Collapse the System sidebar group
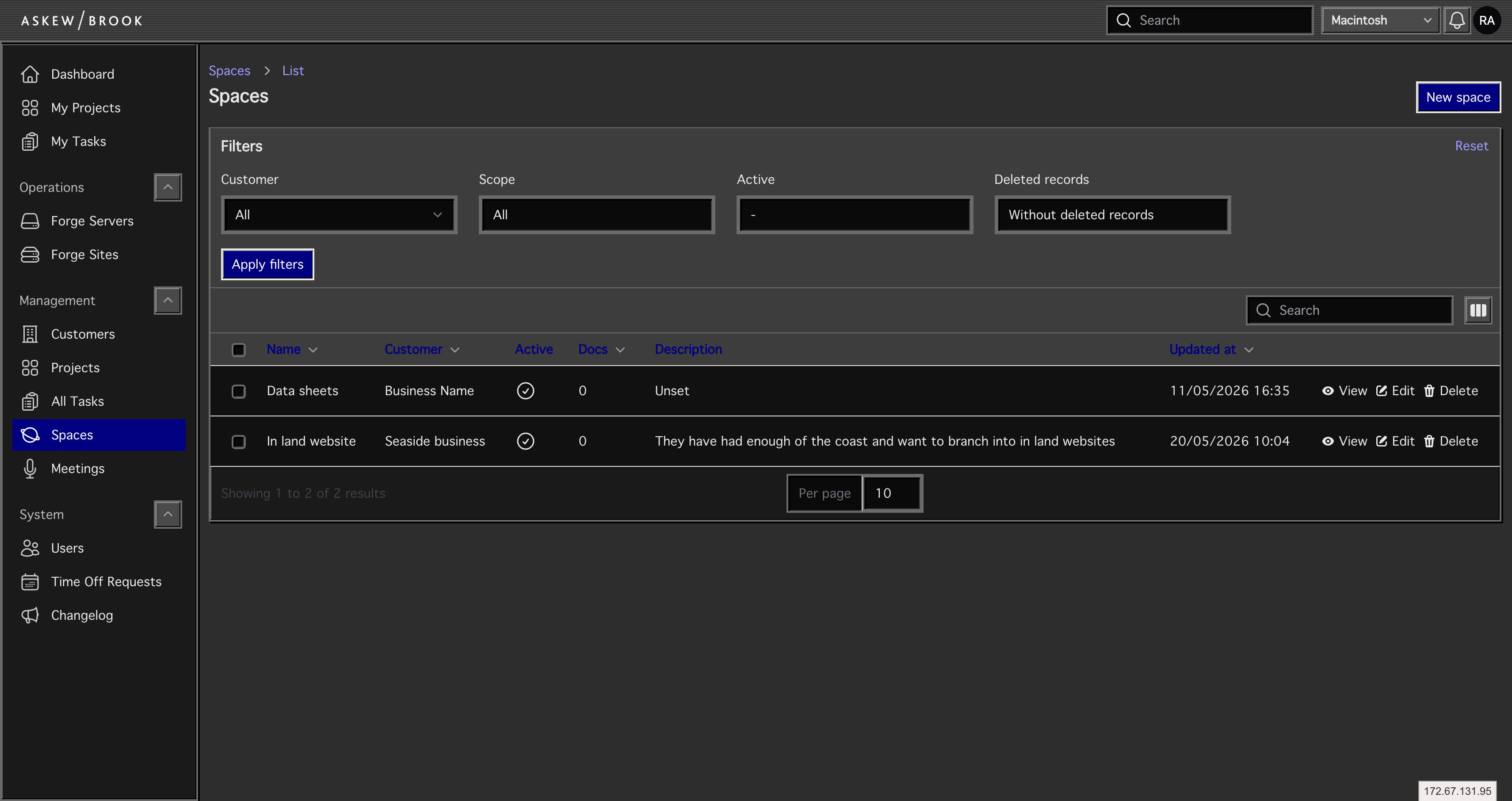This screenshot has width=1512, height=801. coord(168,515)
